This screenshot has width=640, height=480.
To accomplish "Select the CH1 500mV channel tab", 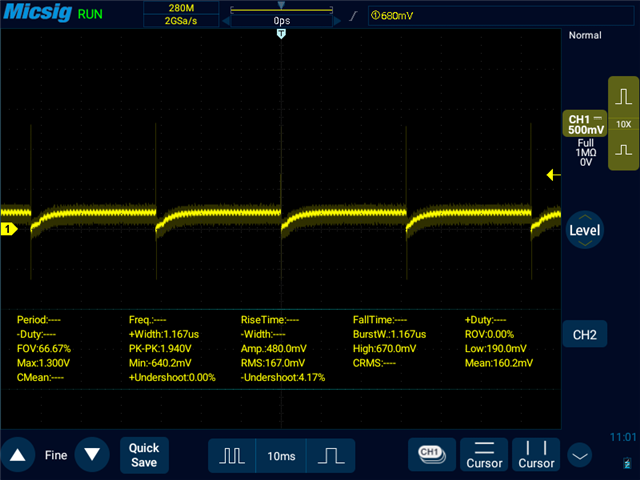I will [x=585, y=124].
